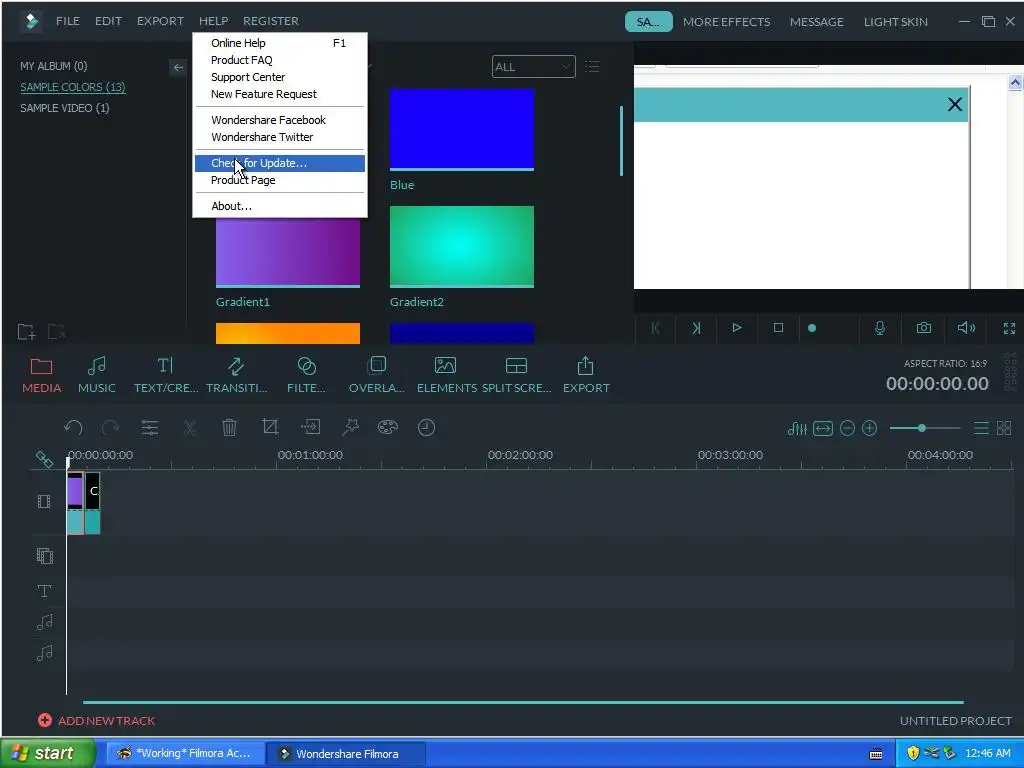Click the Export toolbar icon
Image resolution: width=1024 pixels, height=768 pixels.
[x=586, y=375]
